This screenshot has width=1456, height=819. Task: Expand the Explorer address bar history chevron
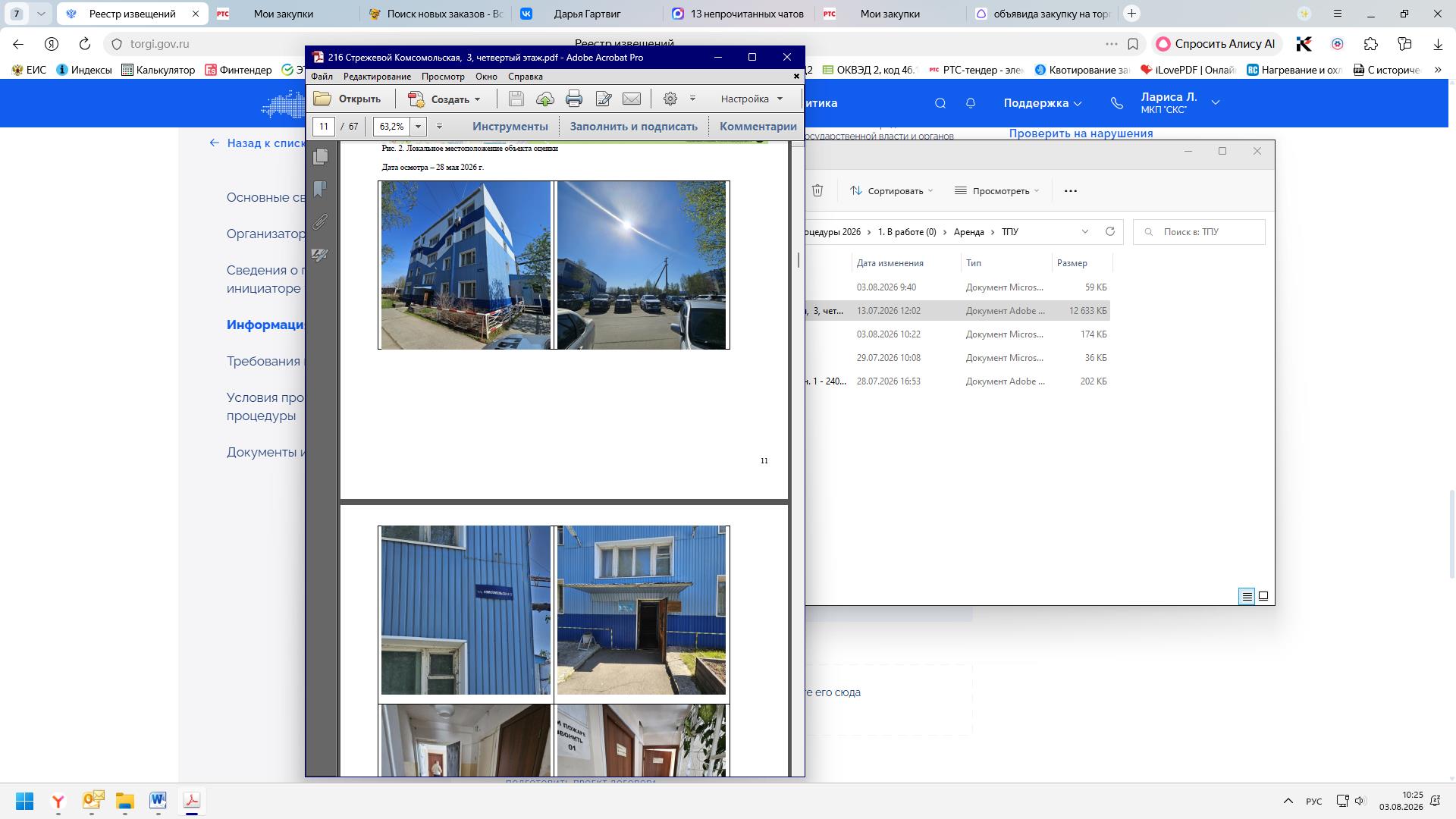(1084, 231)
